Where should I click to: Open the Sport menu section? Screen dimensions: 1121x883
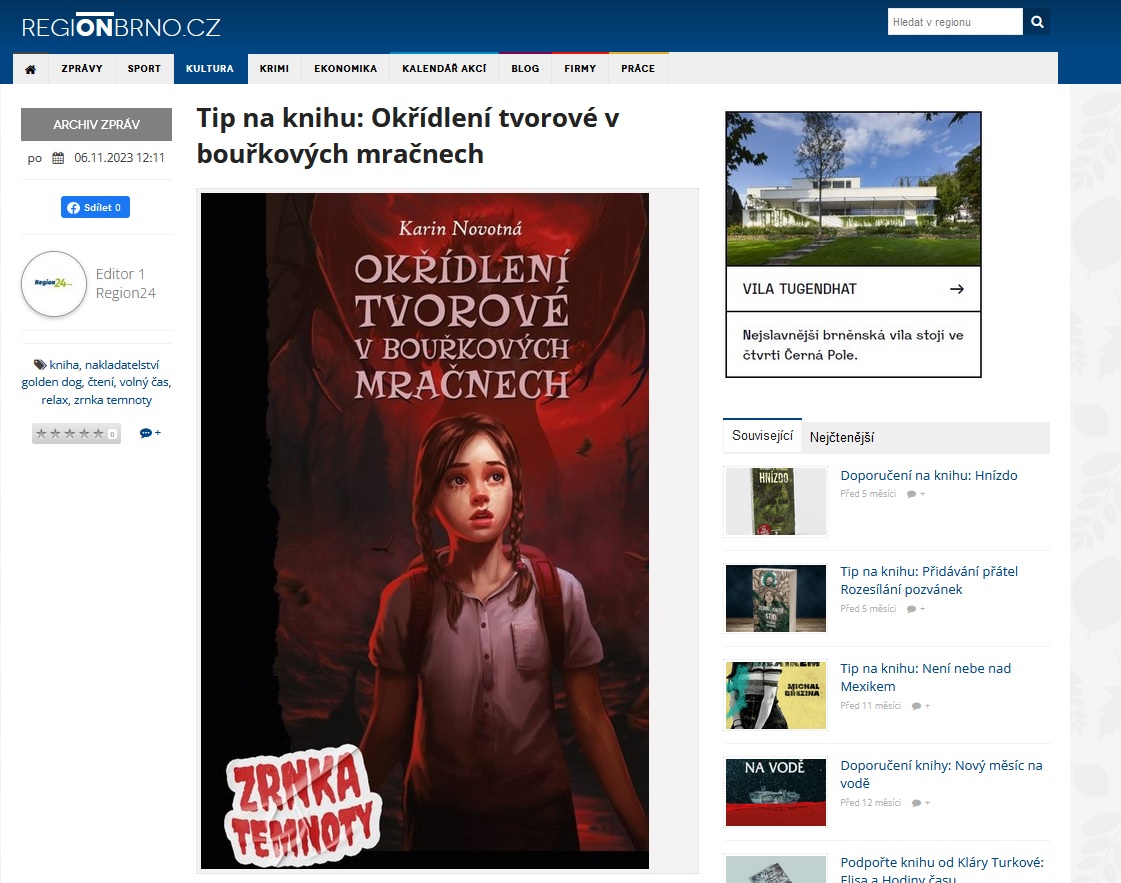[x=144, y=69]
